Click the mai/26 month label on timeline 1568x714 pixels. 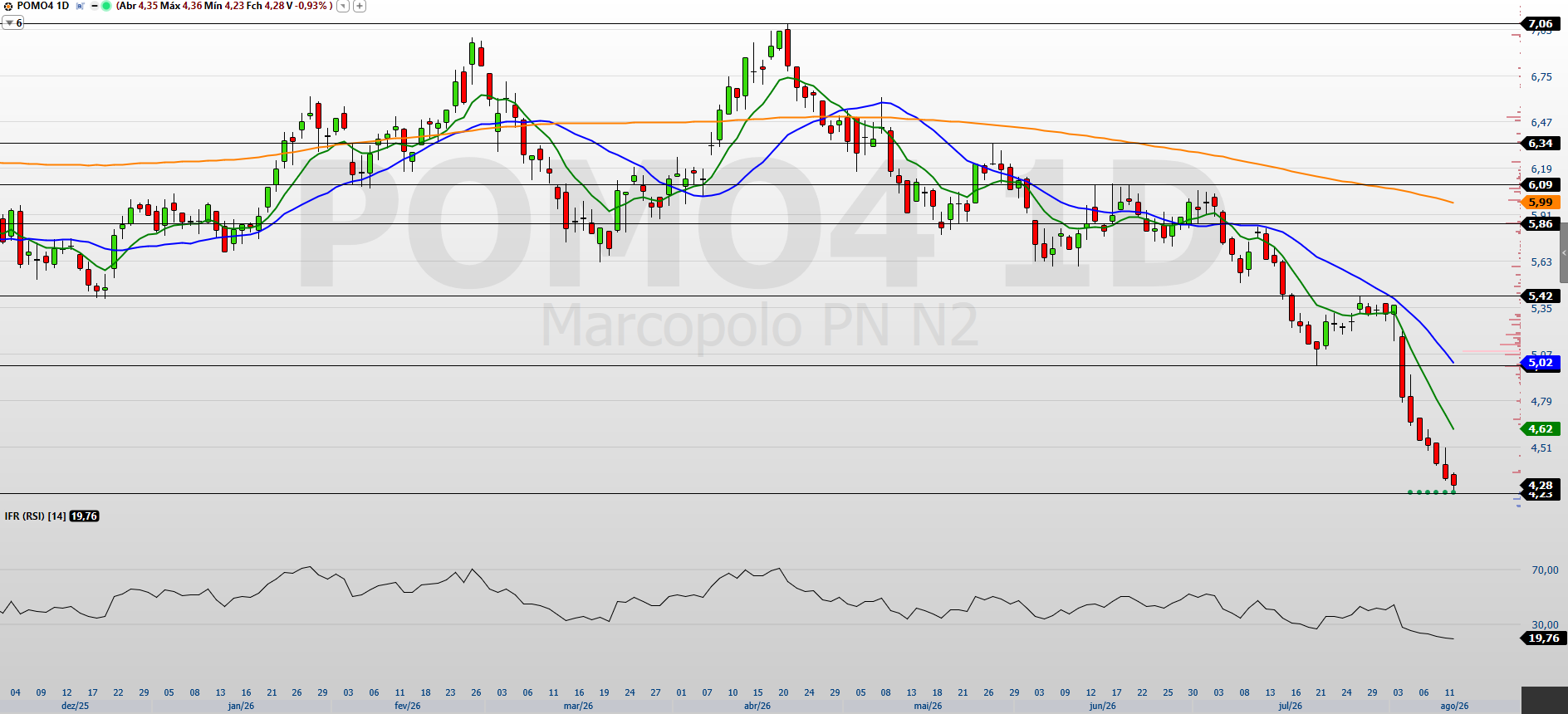coord(928,706)
